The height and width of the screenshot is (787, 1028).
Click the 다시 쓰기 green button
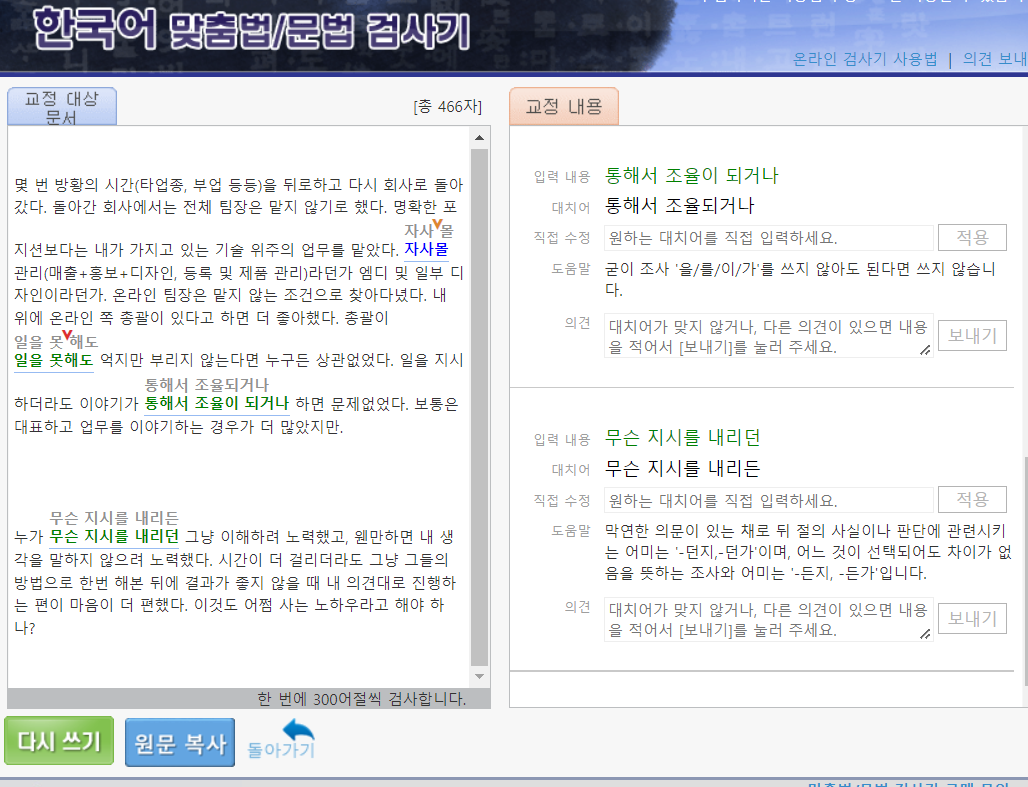point(59,741)
